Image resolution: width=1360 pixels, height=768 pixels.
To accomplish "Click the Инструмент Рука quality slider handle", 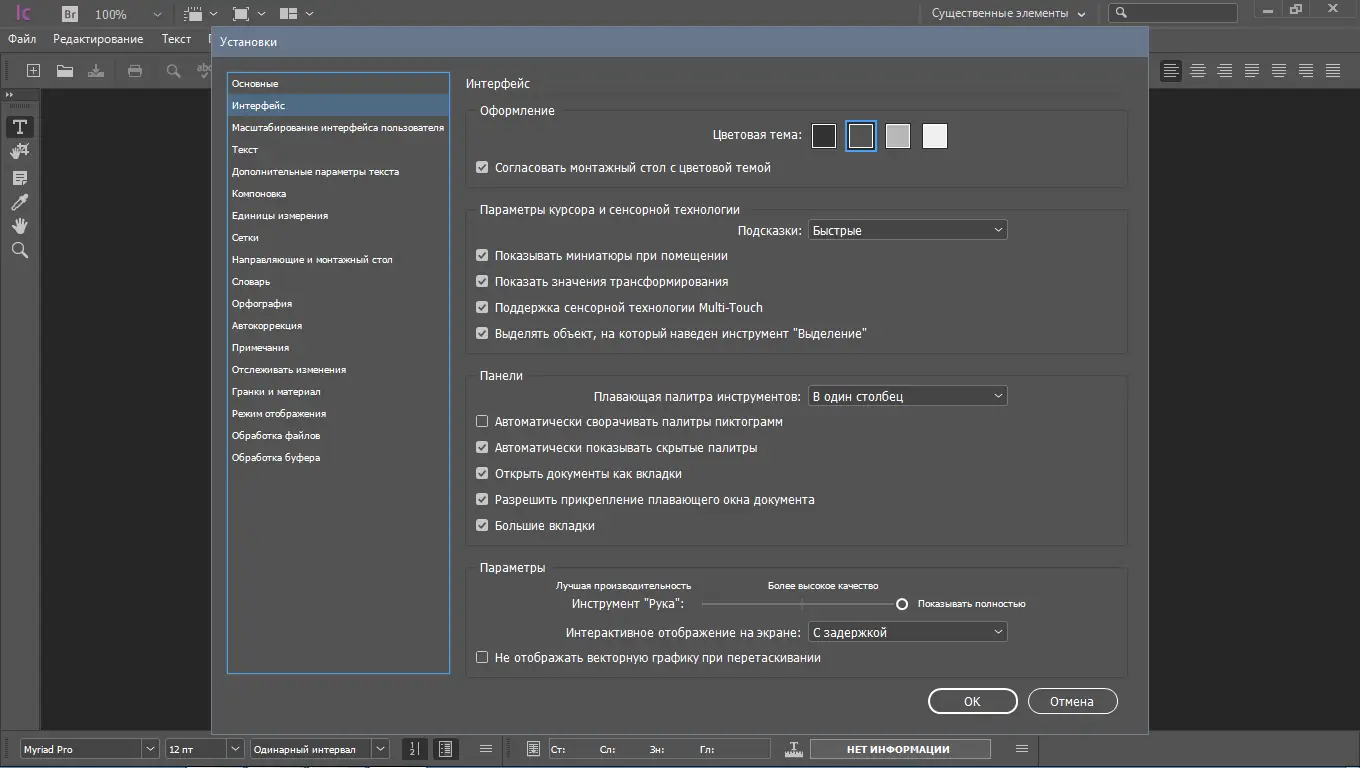I will (902, 604).
